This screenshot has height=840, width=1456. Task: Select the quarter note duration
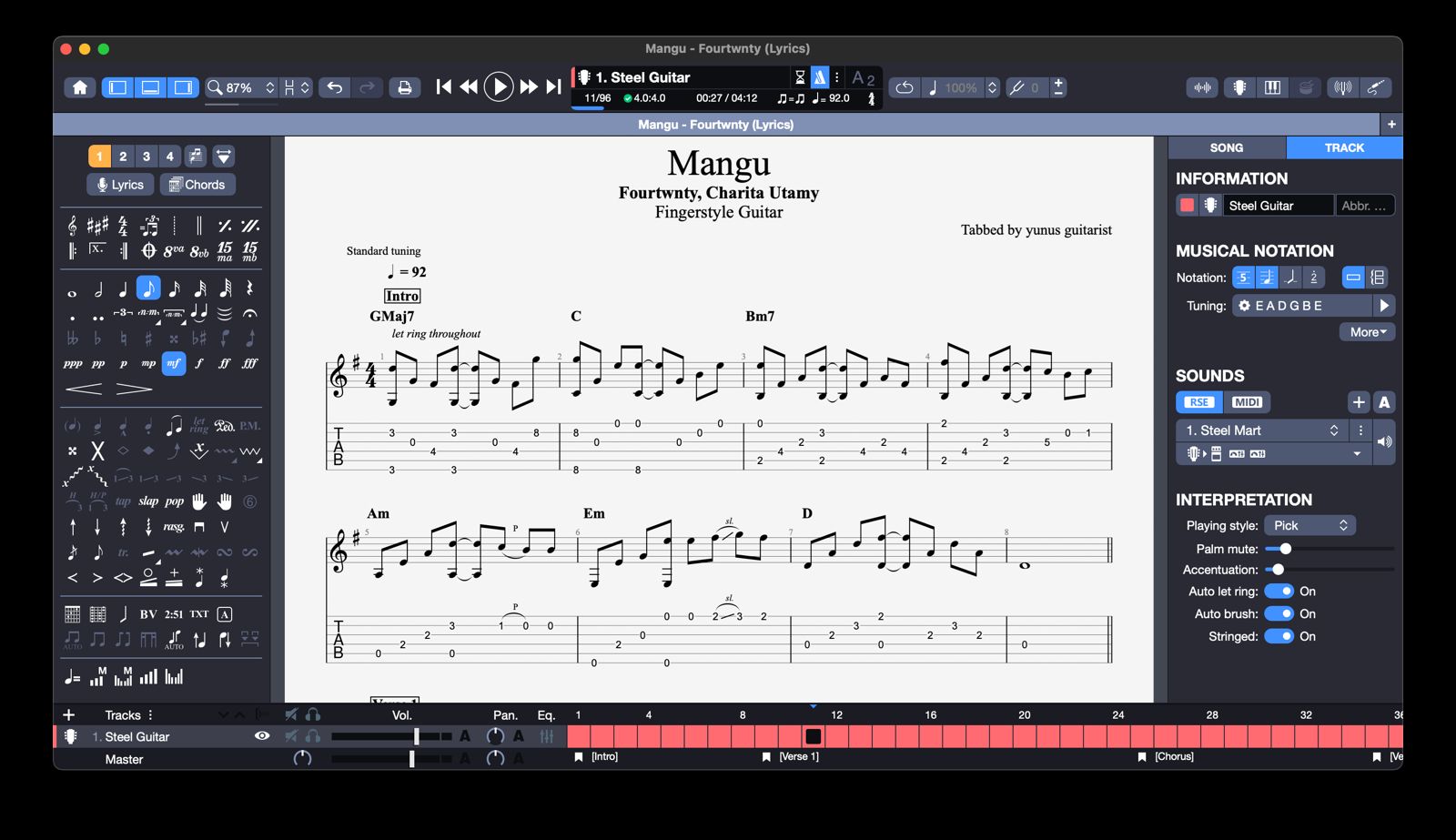(123, 290)
